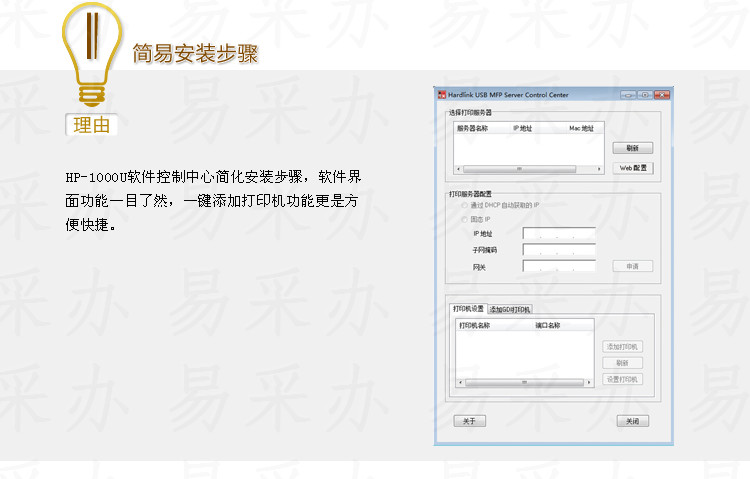Click left scroll arrow of server list
Image resolution: width=750 pixels, height=479 pixels.
click(458, 169)
